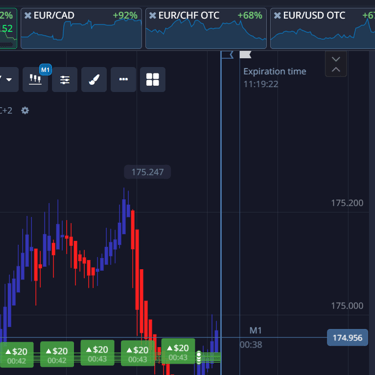Open the more options ellipsis button
The image size is (375, 375).
(x=123, y=79)
